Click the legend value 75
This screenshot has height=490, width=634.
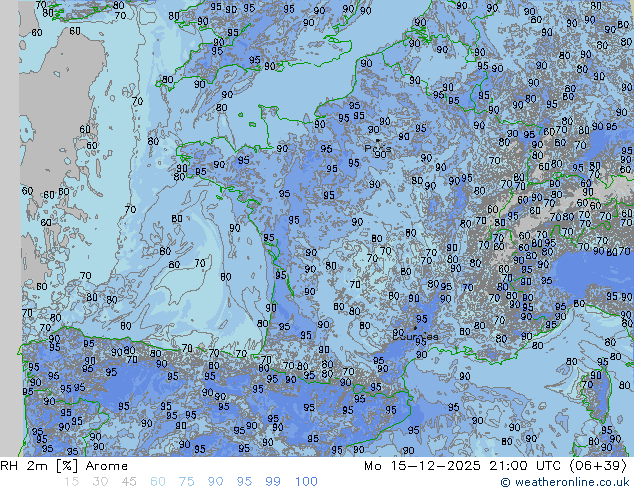coord(186,482)
